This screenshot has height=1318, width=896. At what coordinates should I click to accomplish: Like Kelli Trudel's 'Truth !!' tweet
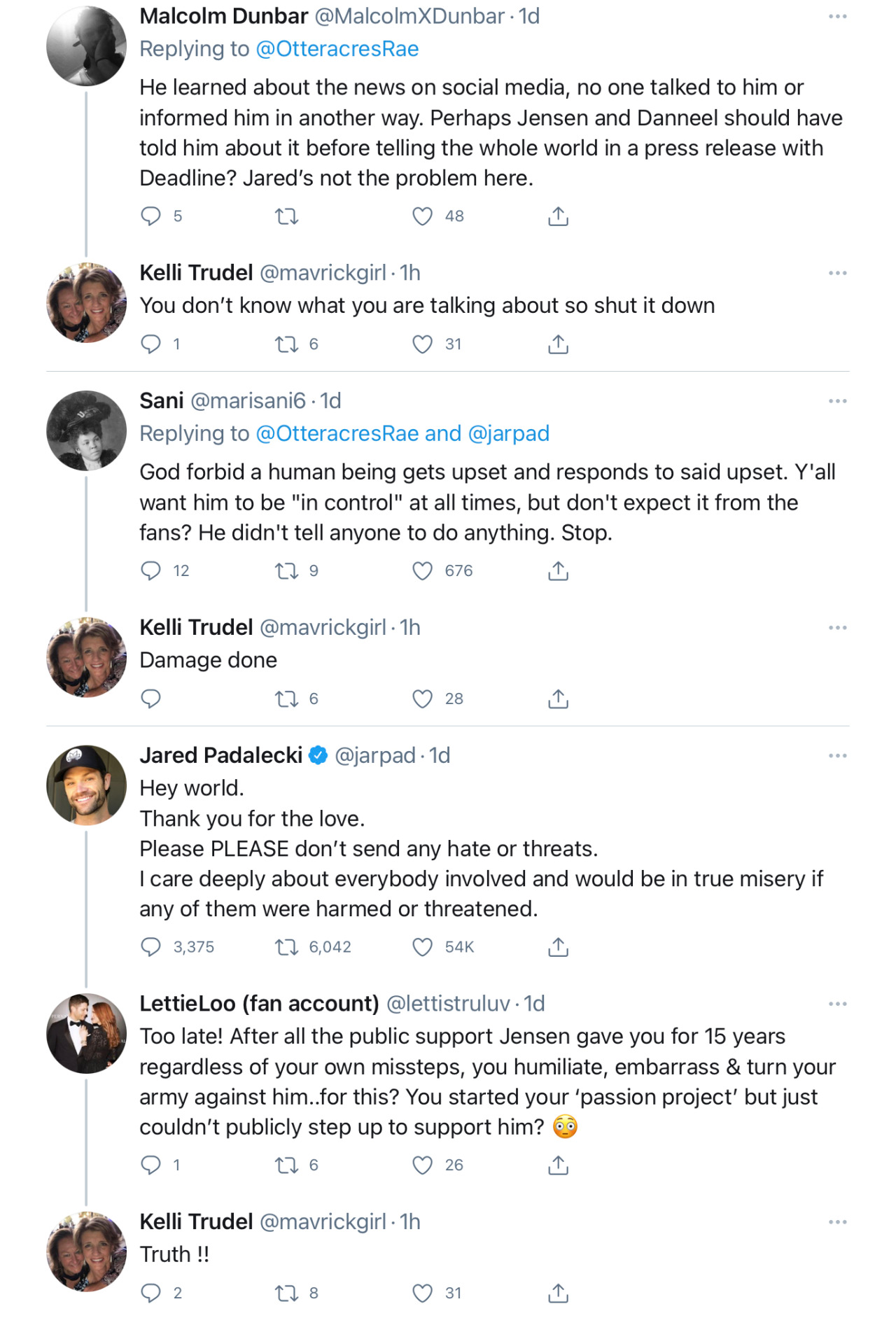pos(422,1293)
